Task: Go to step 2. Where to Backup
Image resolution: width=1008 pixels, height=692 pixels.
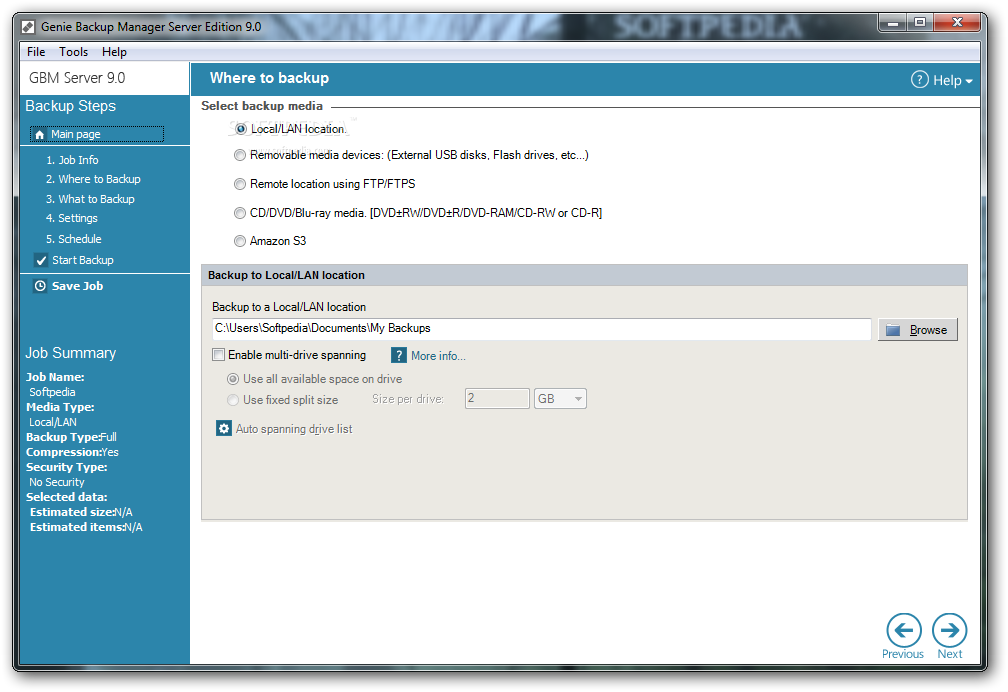Action: [x=93, y=179]
